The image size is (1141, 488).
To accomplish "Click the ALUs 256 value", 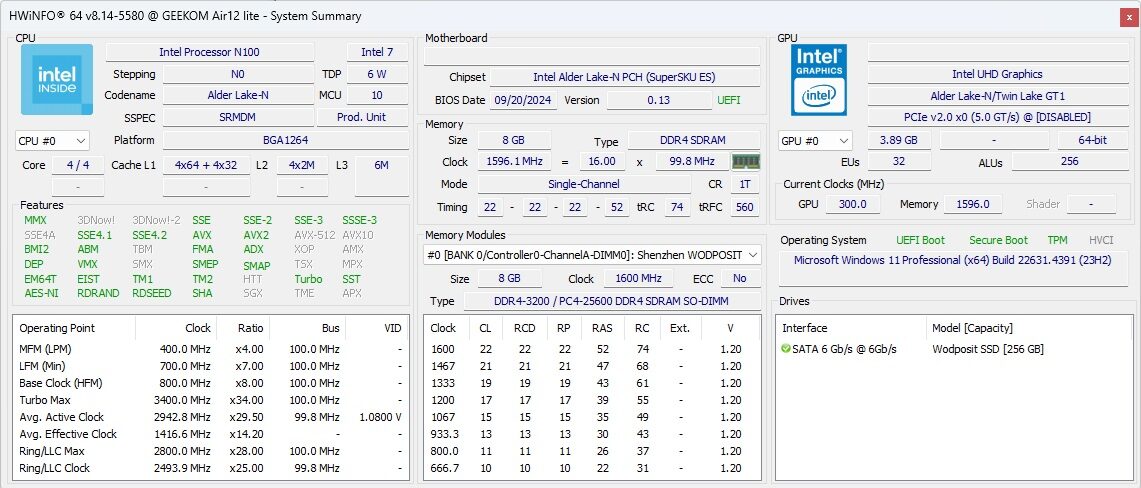I will tap(1069, 161).
